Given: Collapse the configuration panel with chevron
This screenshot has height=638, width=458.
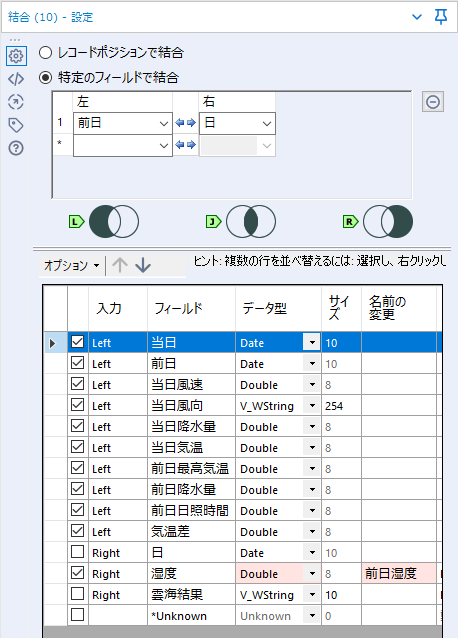Looking at the screenshot, I should coord(417,17).
